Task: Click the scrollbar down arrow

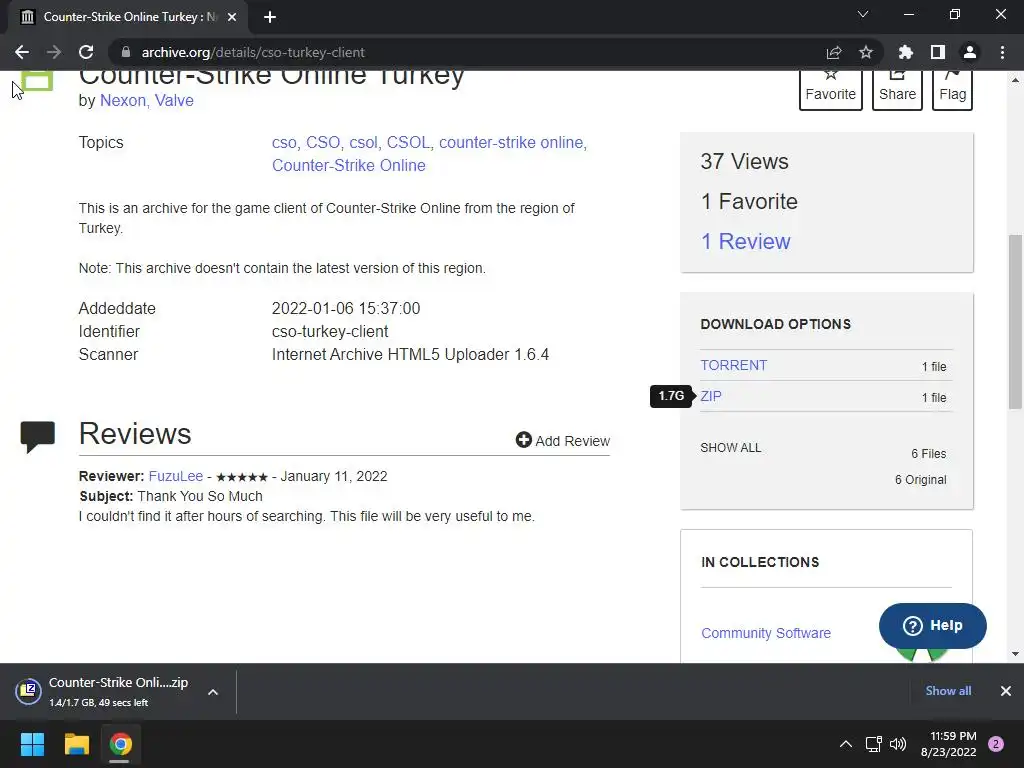Action: pyautogui.click(x=1015, y=654)
